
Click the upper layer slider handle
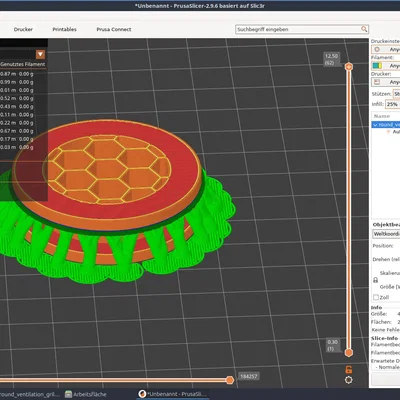pyautogui.click(x=349, y=67)
